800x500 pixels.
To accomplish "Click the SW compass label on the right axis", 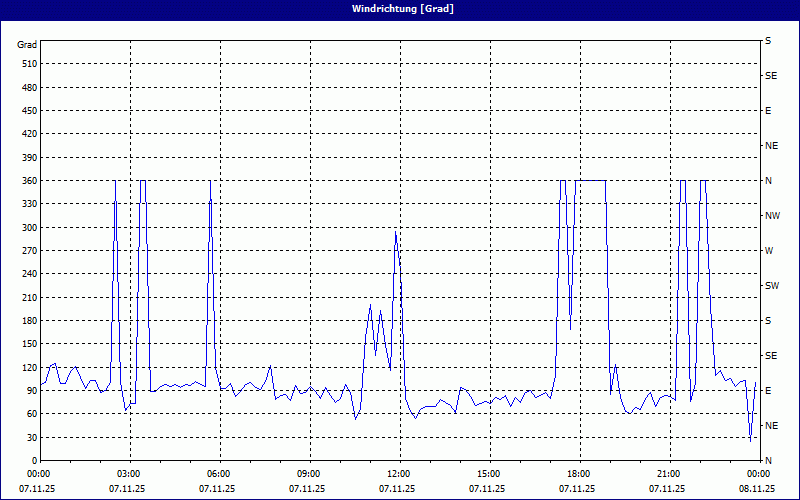I will pos(772,286).
